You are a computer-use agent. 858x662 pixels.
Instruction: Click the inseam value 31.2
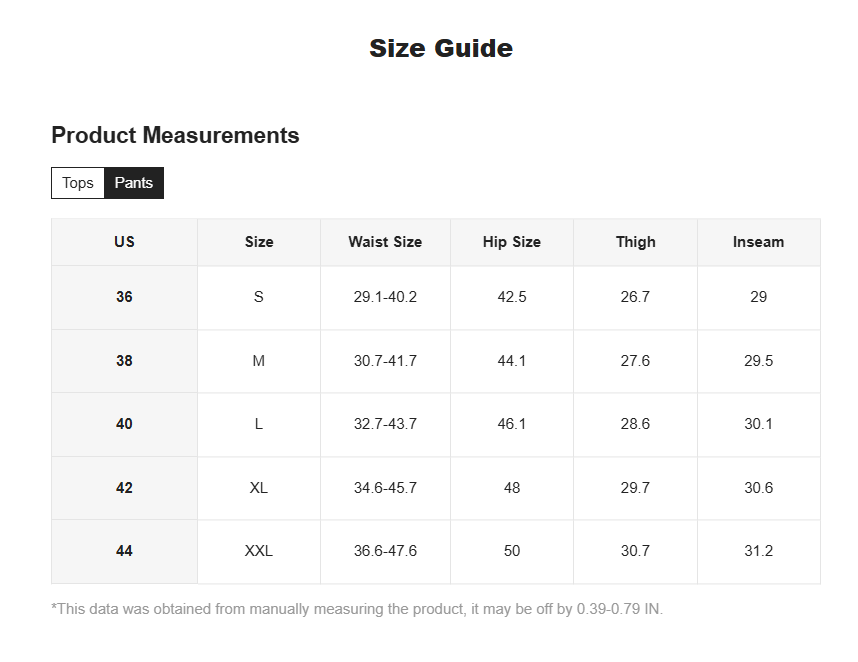click(758, 551)
